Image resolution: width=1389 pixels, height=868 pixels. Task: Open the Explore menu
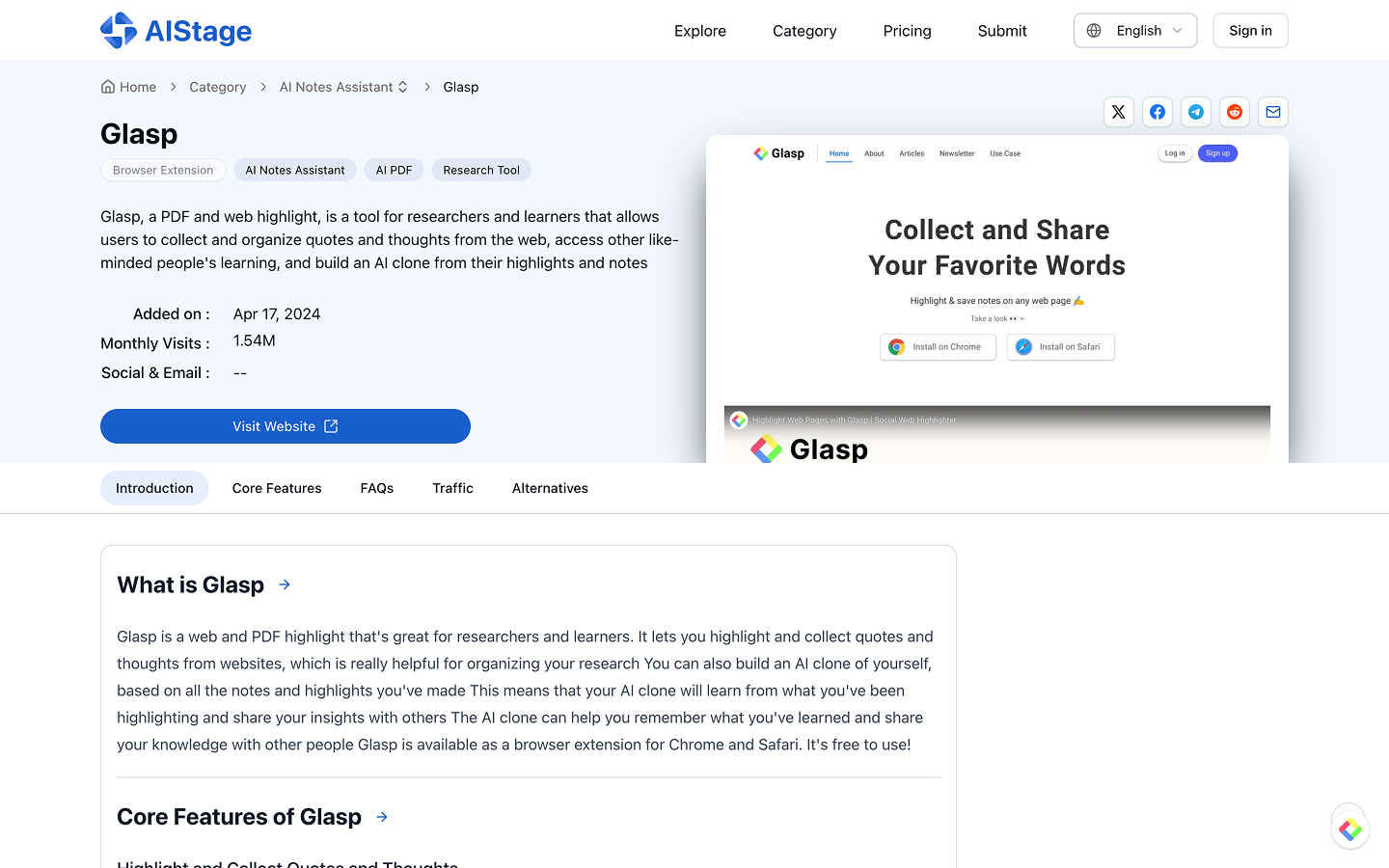(700, 31)
